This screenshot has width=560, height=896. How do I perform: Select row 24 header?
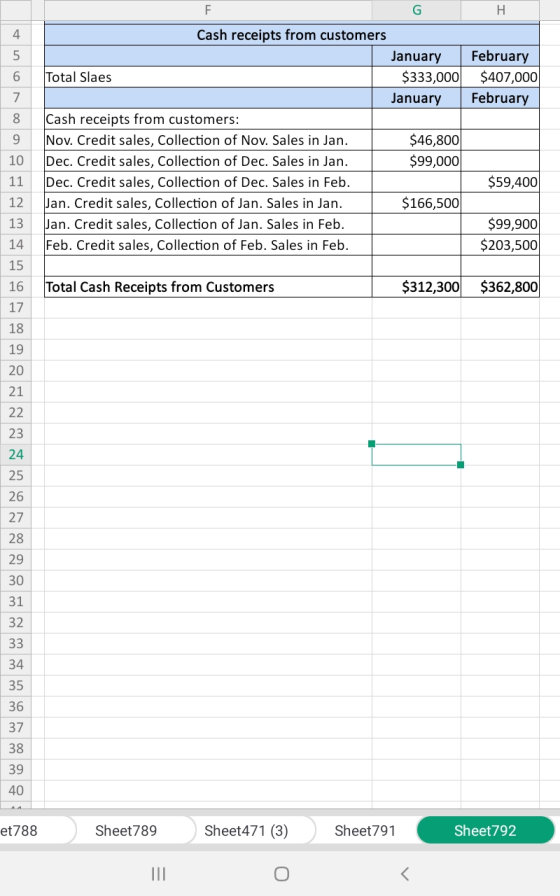16,455
